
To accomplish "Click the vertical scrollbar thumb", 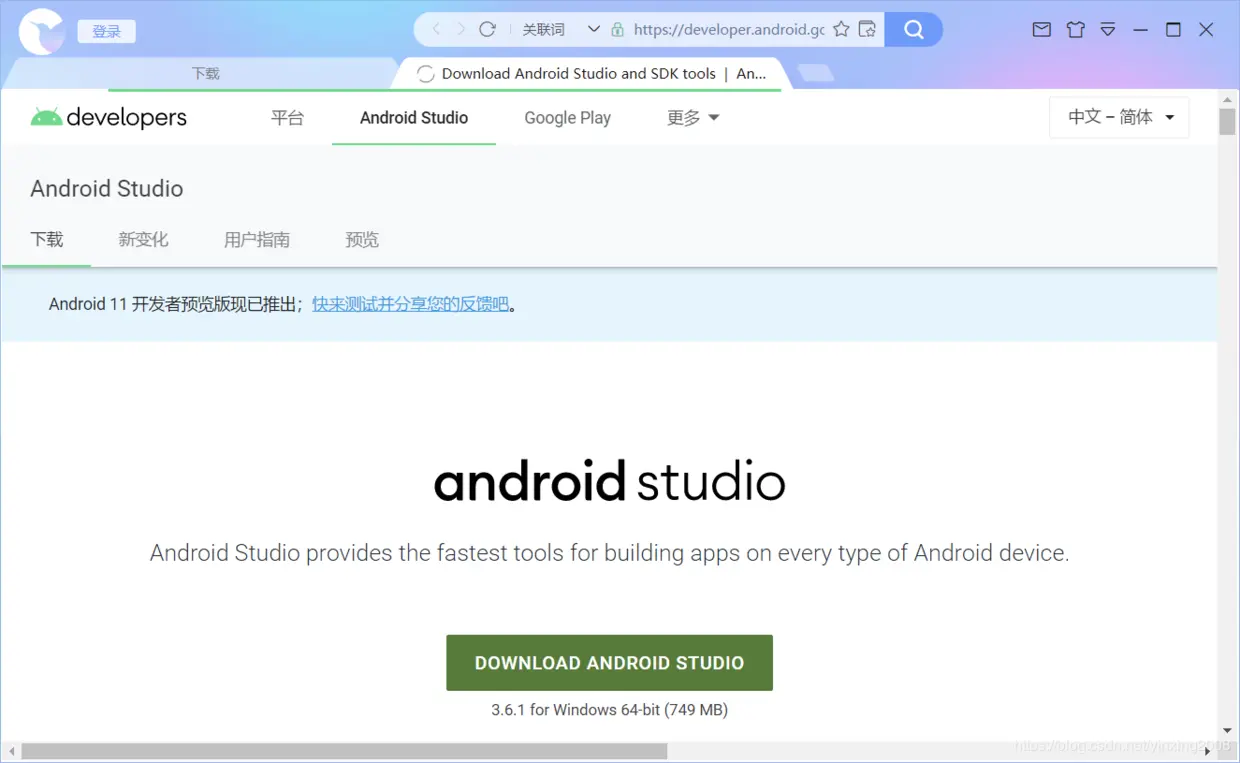I will pyautogui.click(x=1227, y=122).
